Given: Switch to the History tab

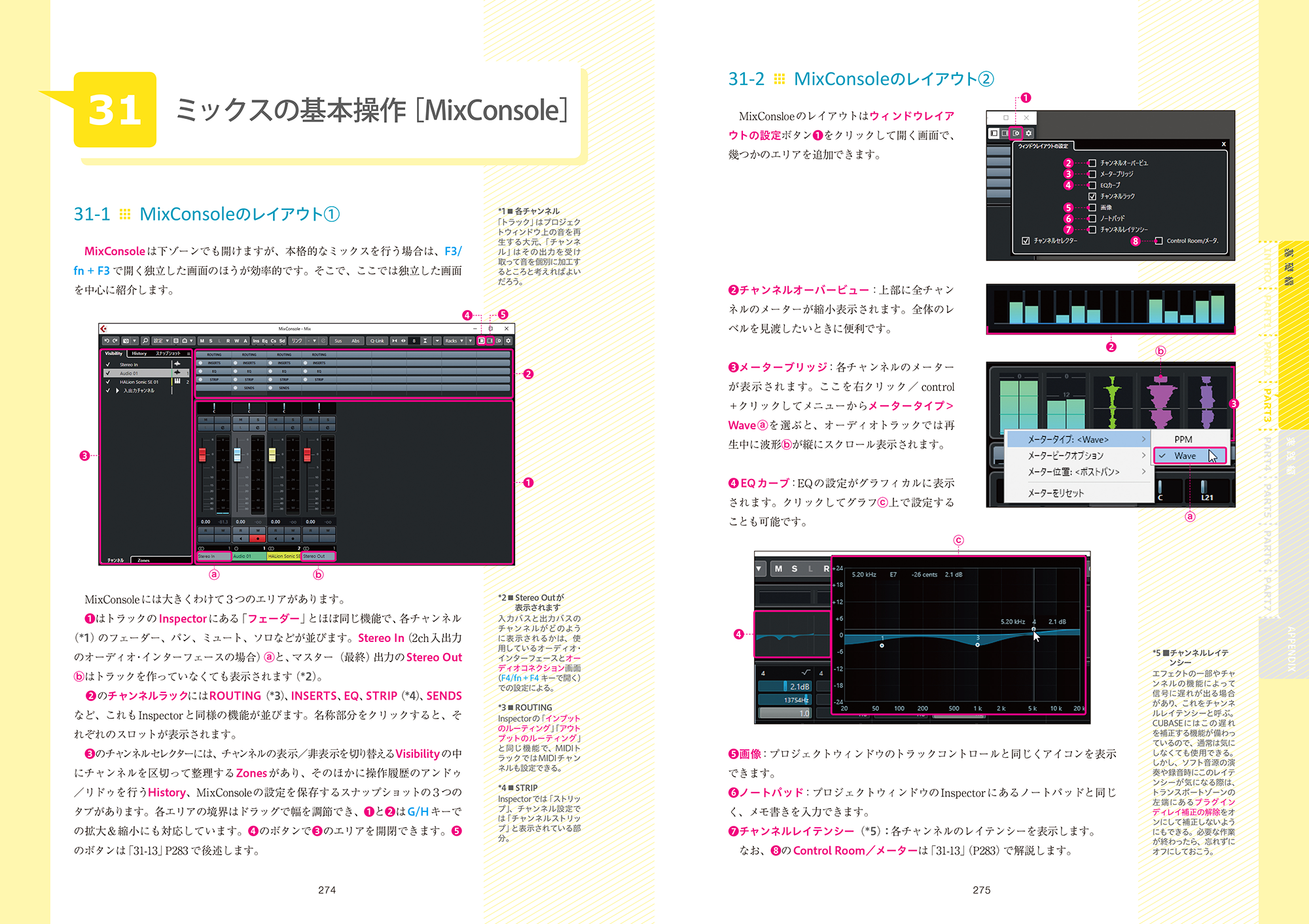Looking at the screenshot, I should tap(139, 353).
